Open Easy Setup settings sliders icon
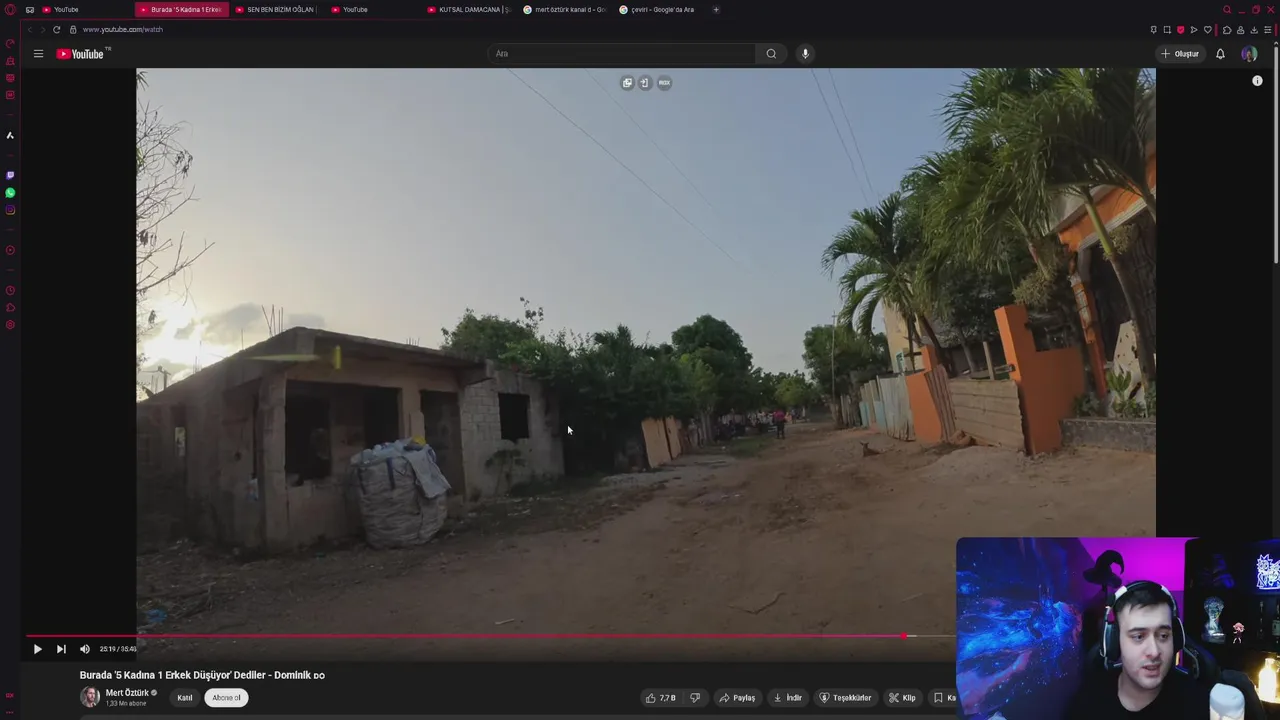 pyautogui.click(x=1268, y=30)
